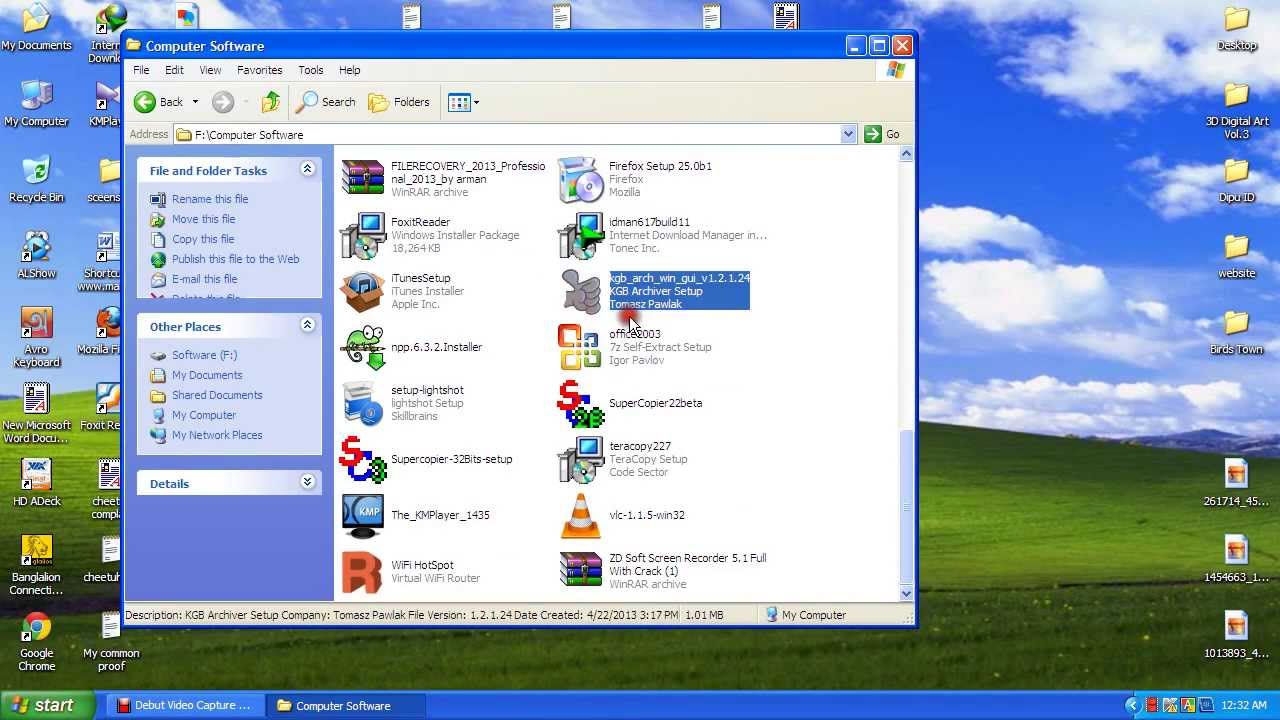This screenshot has height=720, width=1280.
Task: Open the Tools menu
Action: coord(310,70)
